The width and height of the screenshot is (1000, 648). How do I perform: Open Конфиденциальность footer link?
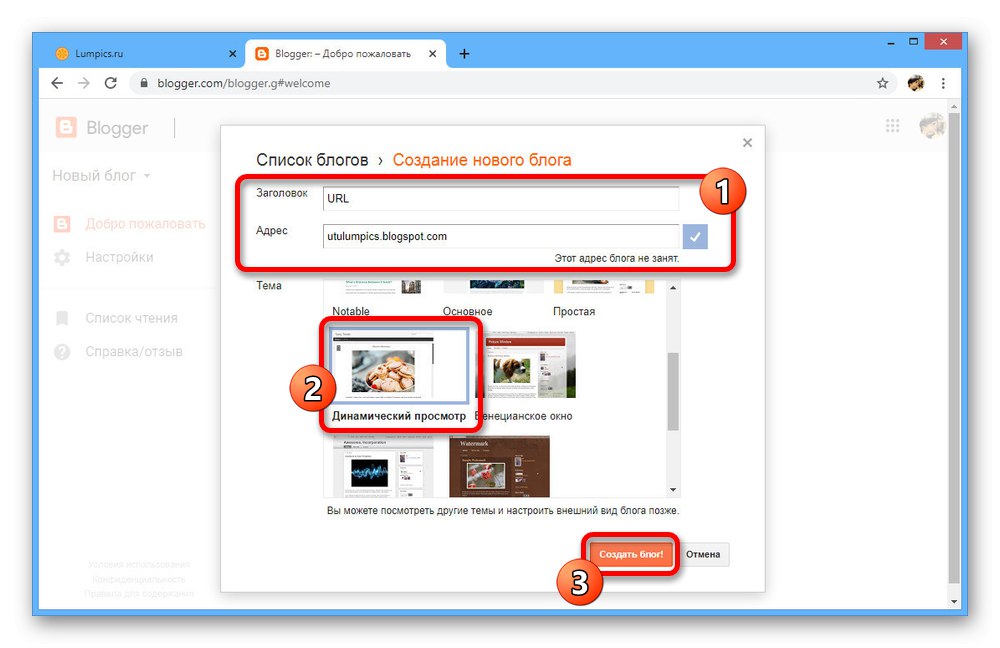pos(139,579)
